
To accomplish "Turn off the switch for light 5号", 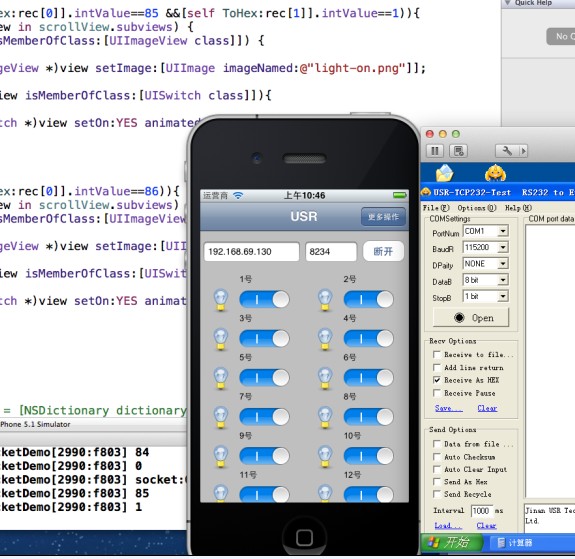I will pyautogui.click(x=264, y=378).
